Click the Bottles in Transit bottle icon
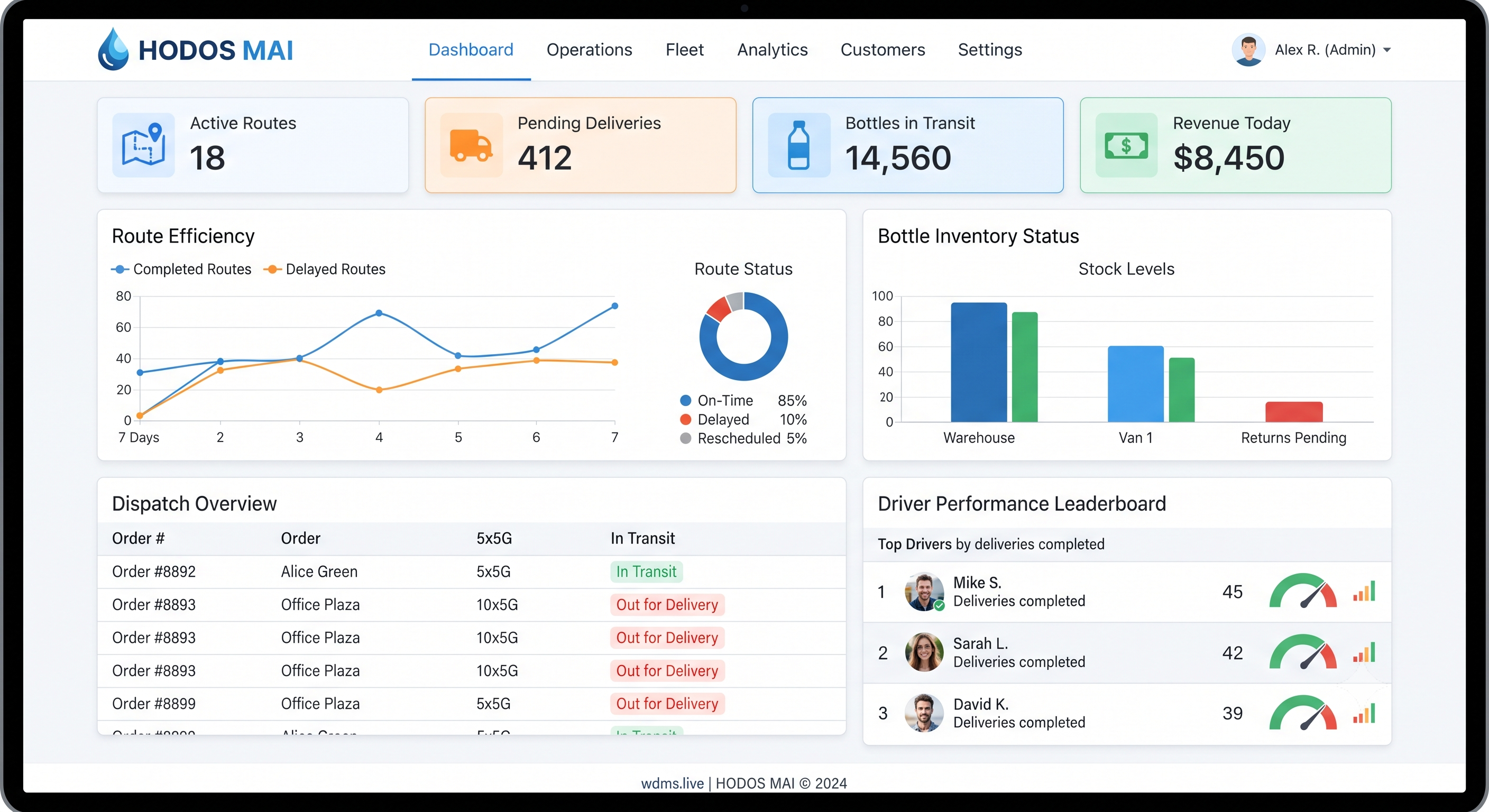 point(799,145)
